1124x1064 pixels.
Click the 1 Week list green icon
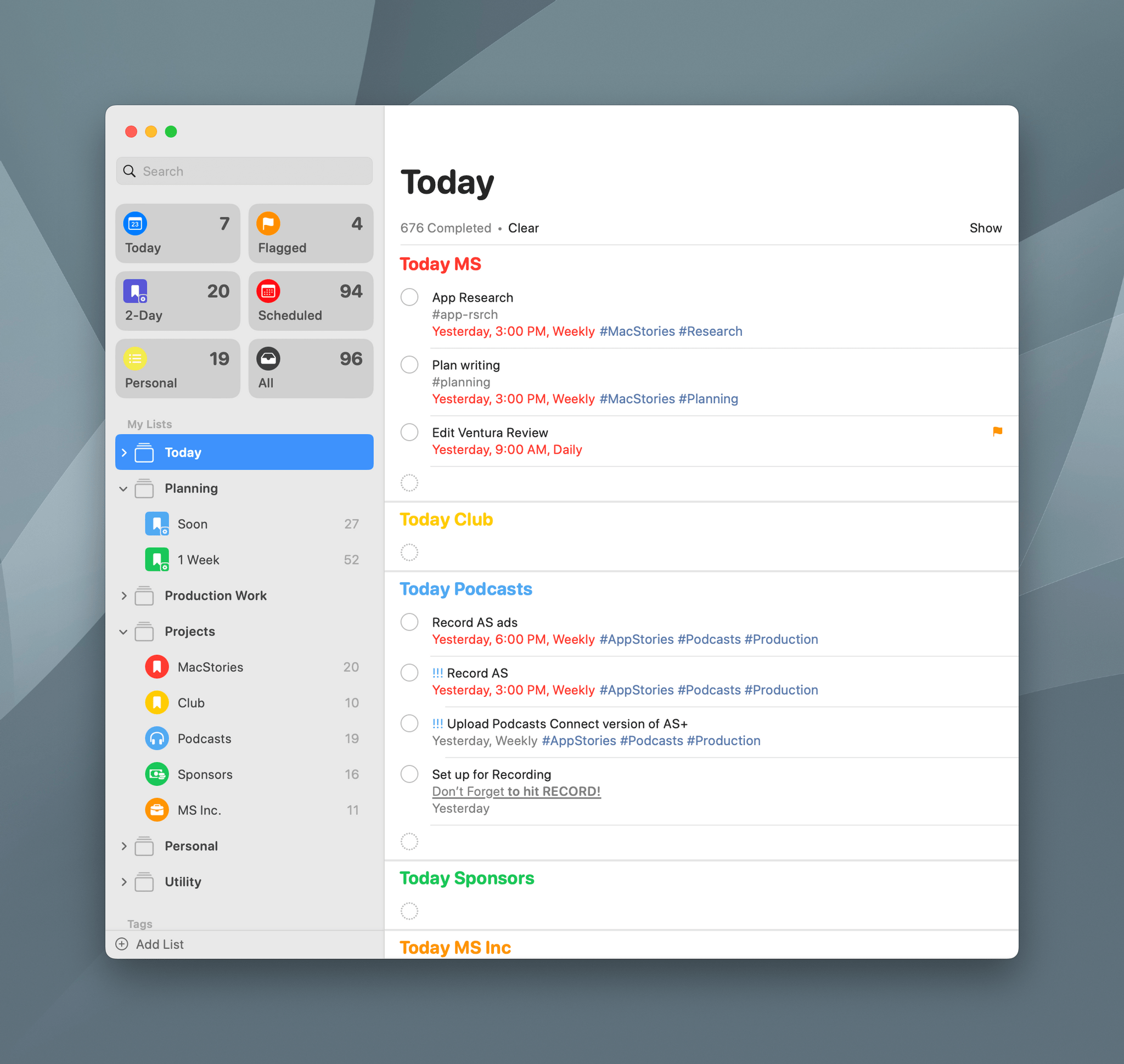point(156,559)
